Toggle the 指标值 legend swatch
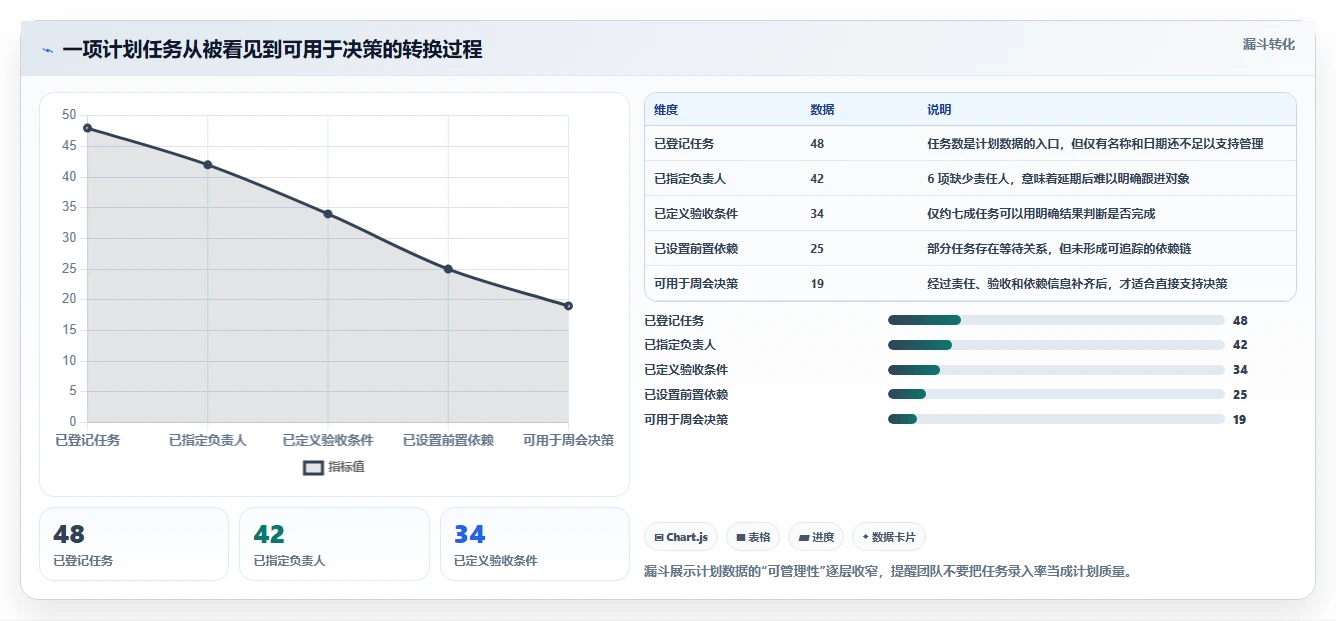Viewport: 1336px width, 621px height. pyautogui.click(x=313, y=467)
